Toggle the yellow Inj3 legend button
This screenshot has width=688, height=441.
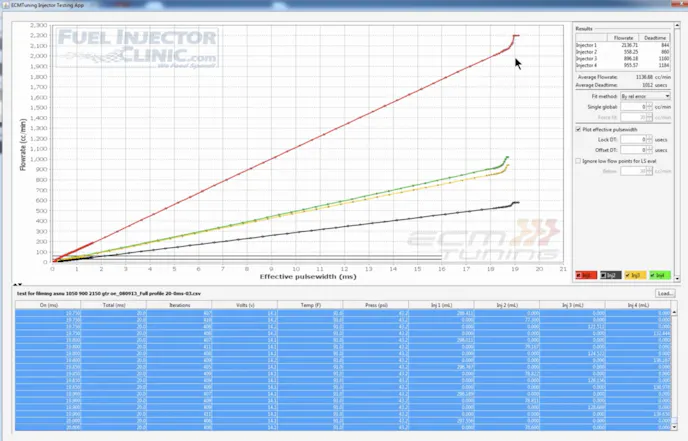[636, 274]
